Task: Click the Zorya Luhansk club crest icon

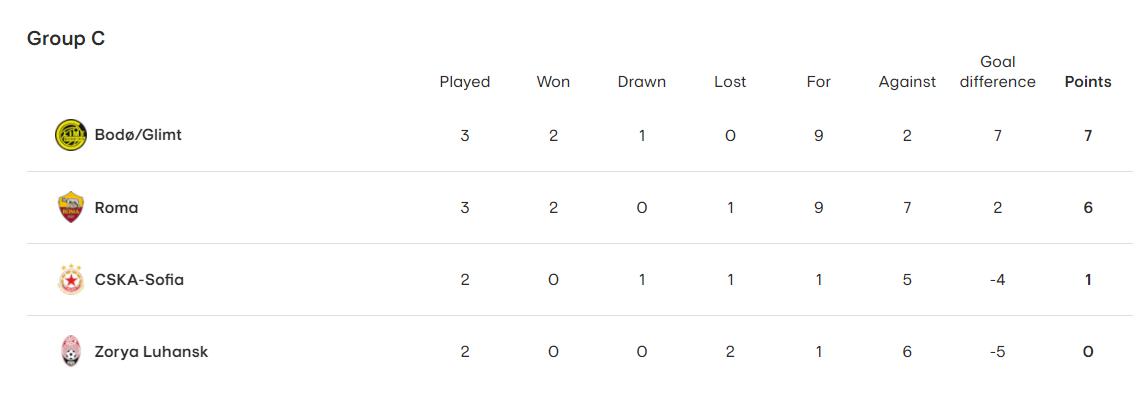Action: [x=71, y=352]
